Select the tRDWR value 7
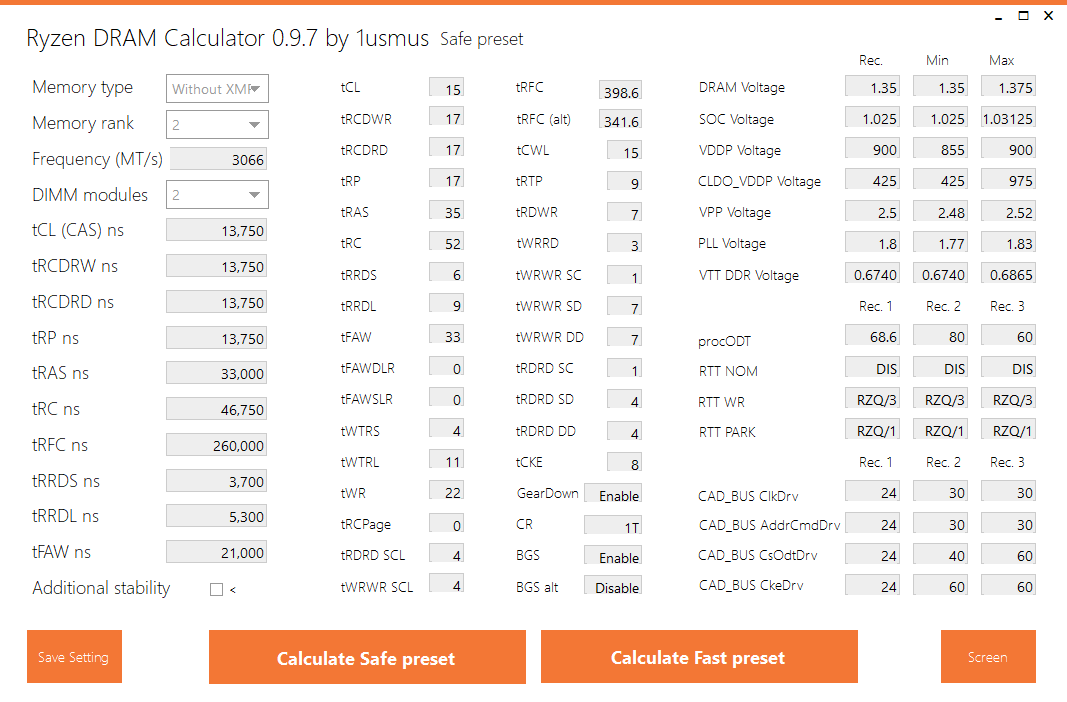Screen dimensions: 1067x702 click(624, 213)
